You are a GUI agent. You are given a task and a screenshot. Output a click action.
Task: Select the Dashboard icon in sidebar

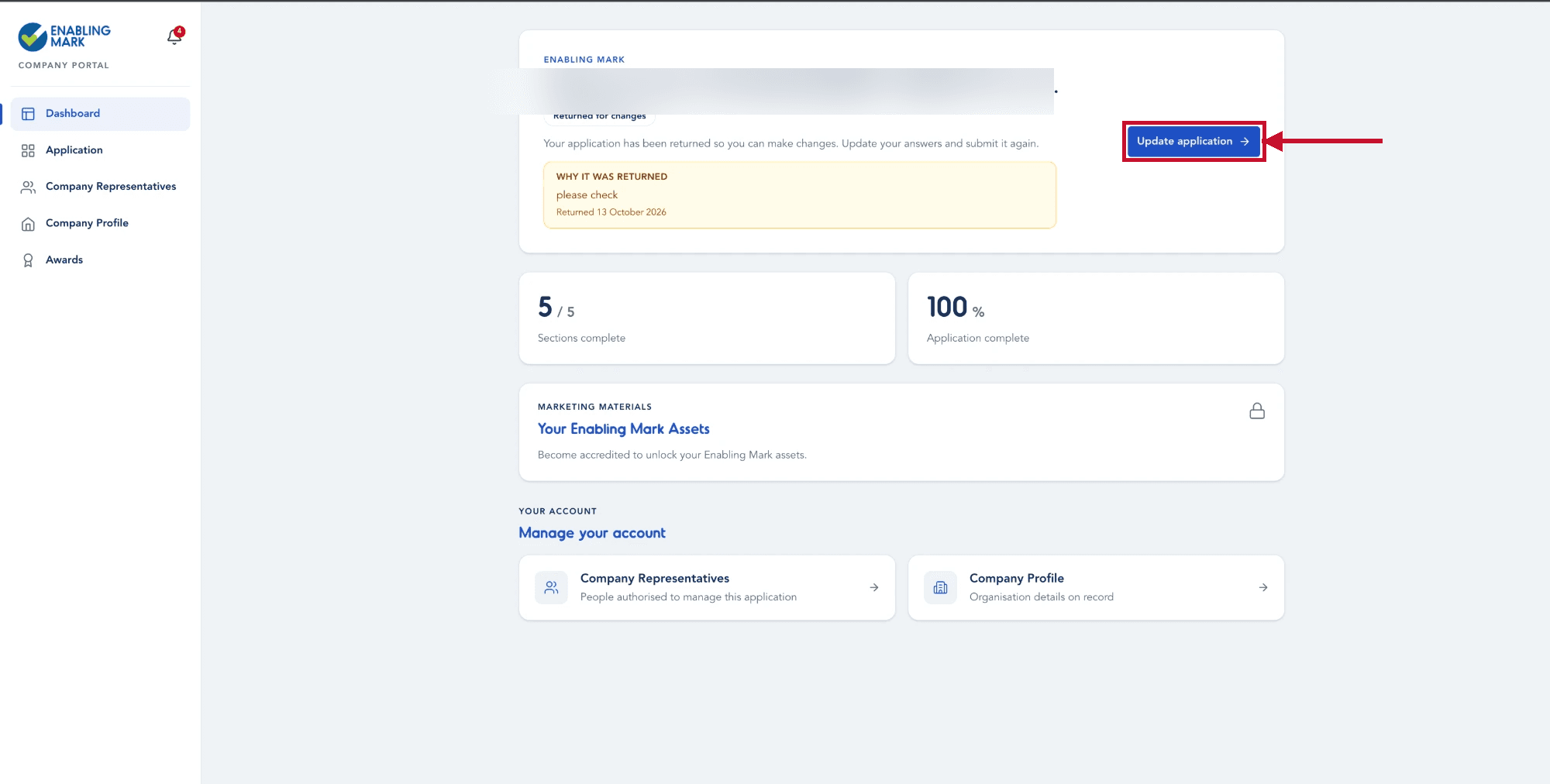pos(28,114)
